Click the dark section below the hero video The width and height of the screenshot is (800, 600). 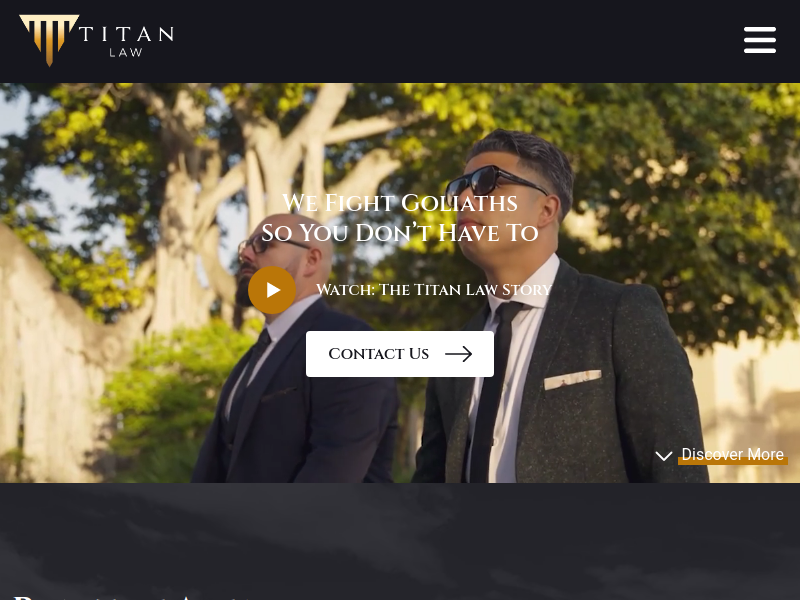pyautogui.click(x=400, y=536)
